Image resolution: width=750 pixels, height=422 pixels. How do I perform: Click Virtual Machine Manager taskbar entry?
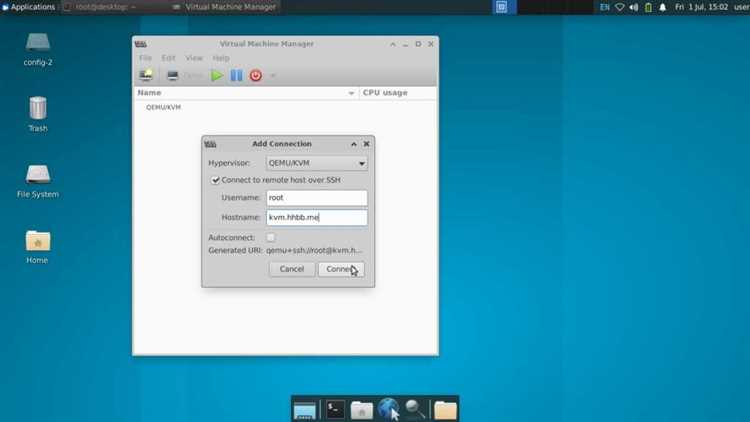[225, 7]
